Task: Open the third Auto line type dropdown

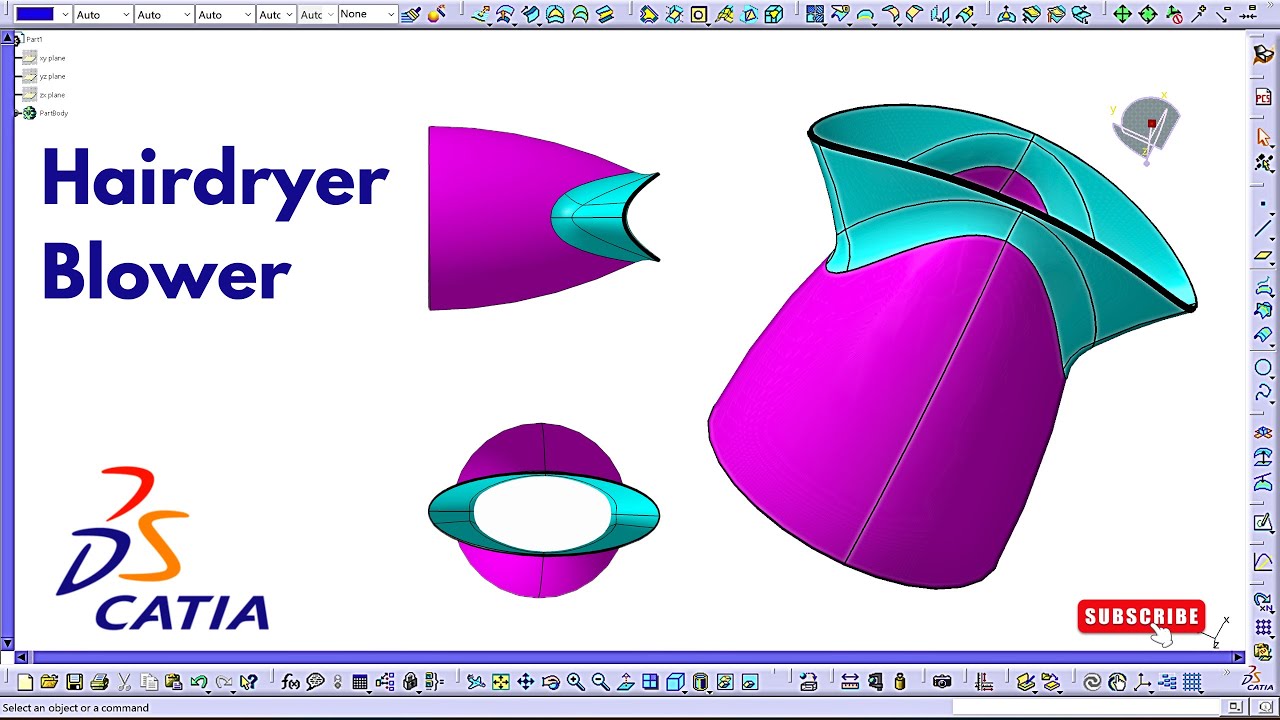Action: coord(248,14)
